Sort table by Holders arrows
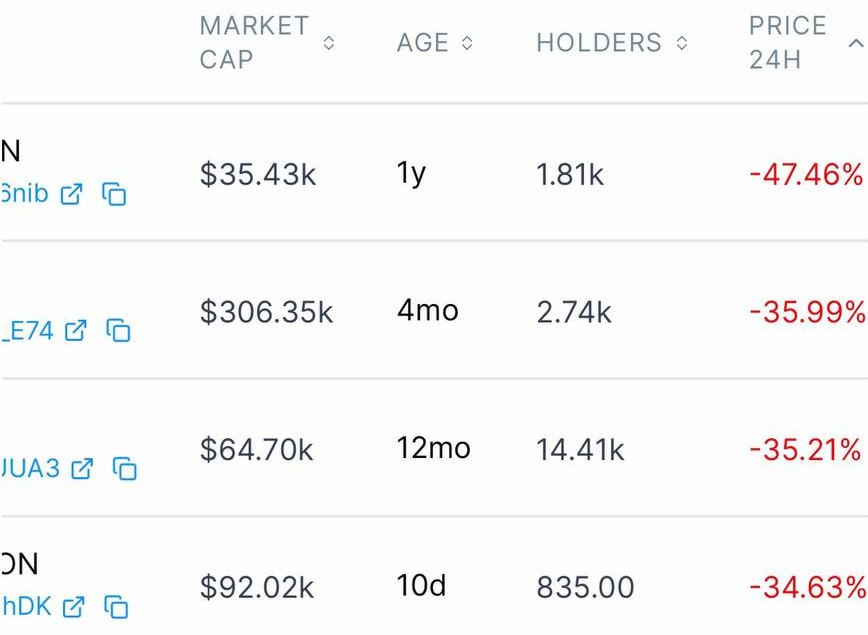This screenshot has width=868, height=635. (x=682, y=43)
